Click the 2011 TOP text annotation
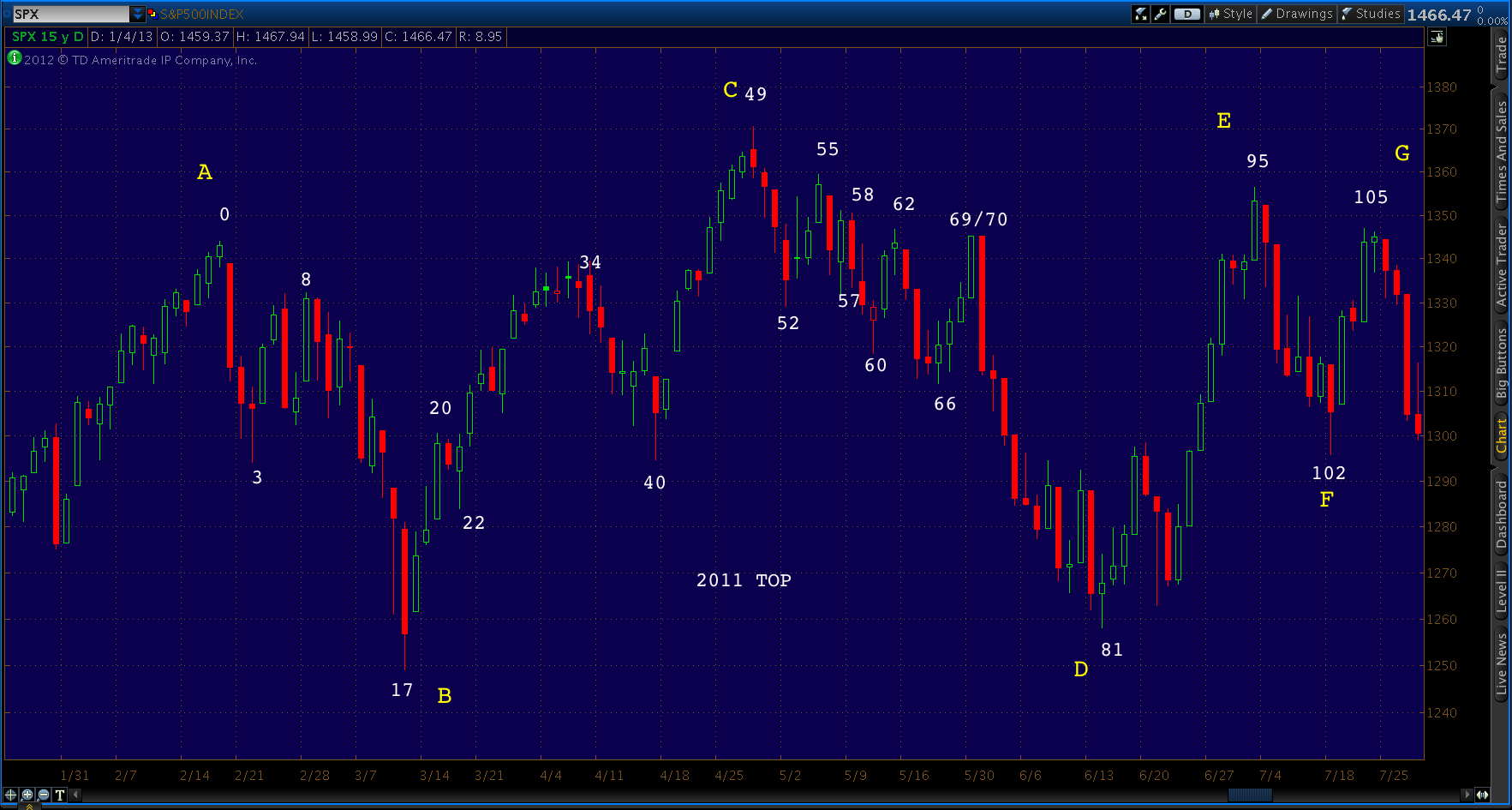1512x810 pixels. 744,580
